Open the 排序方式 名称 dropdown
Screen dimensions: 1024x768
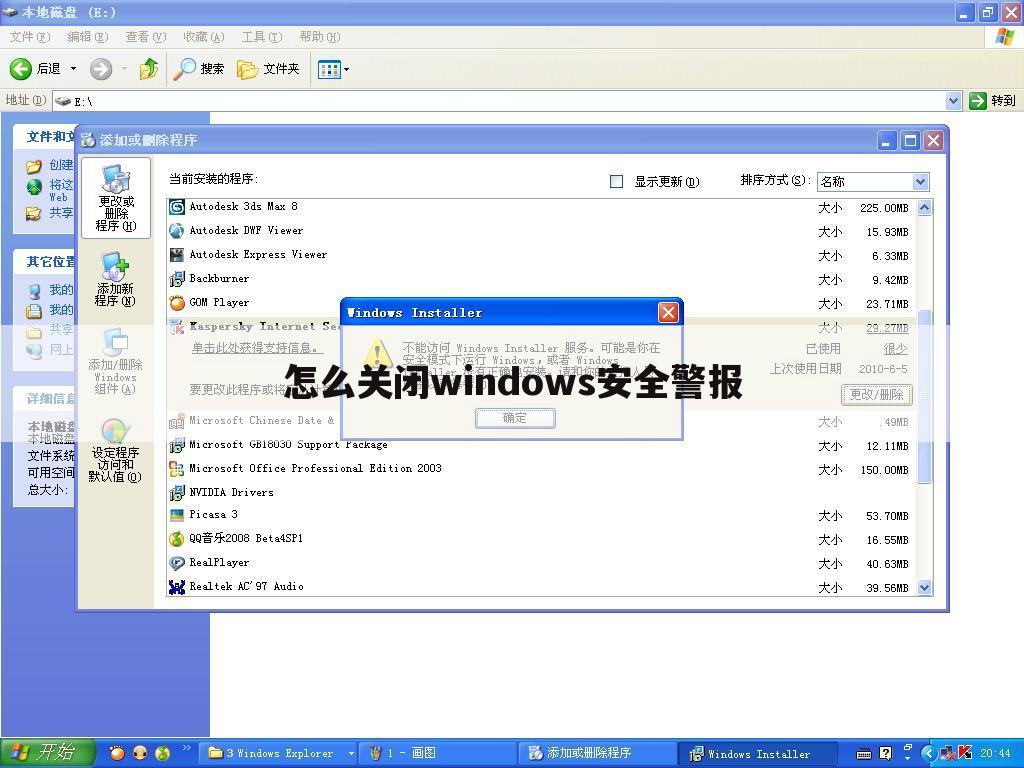(920, 181)
